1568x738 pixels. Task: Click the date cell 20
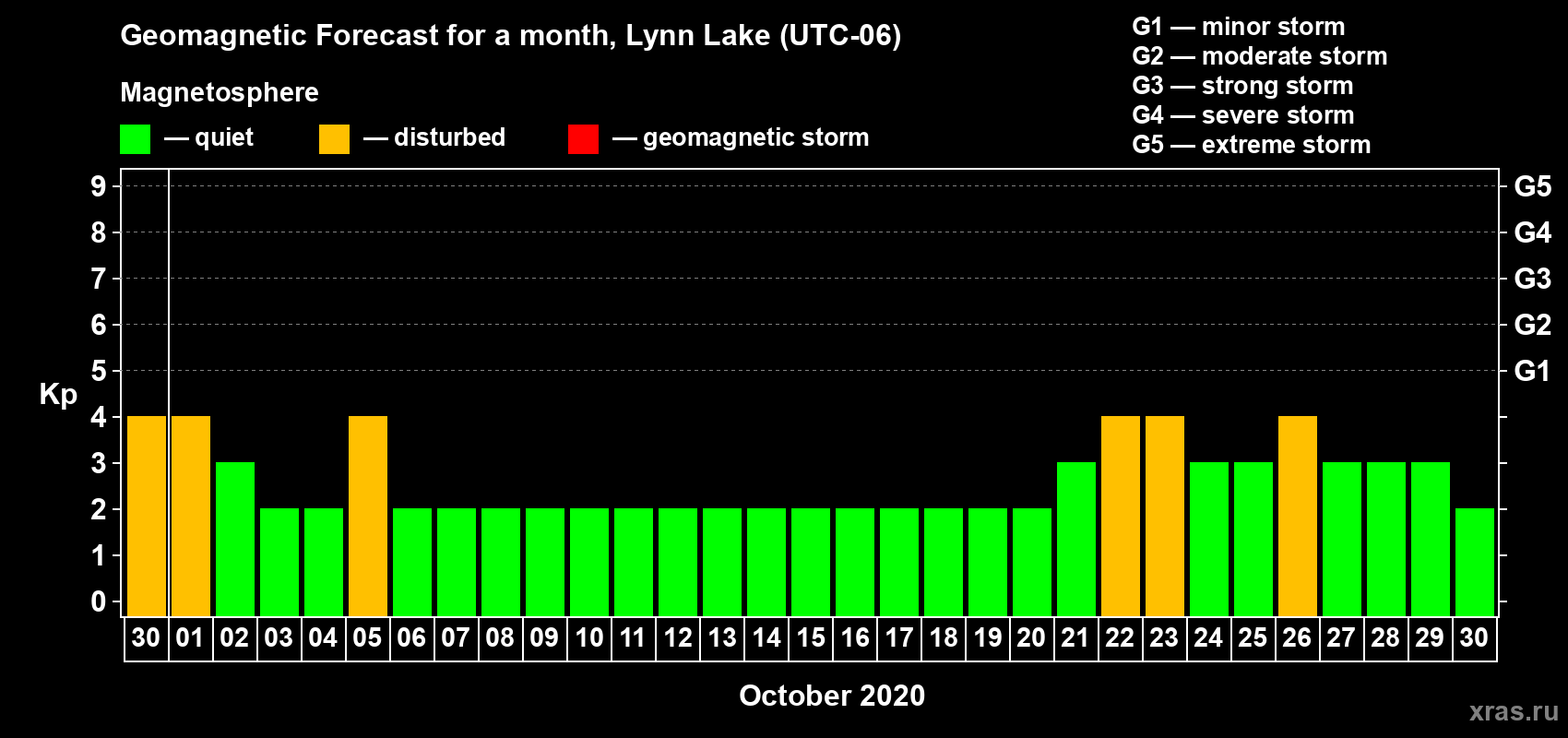click(x=1032, y=638)
